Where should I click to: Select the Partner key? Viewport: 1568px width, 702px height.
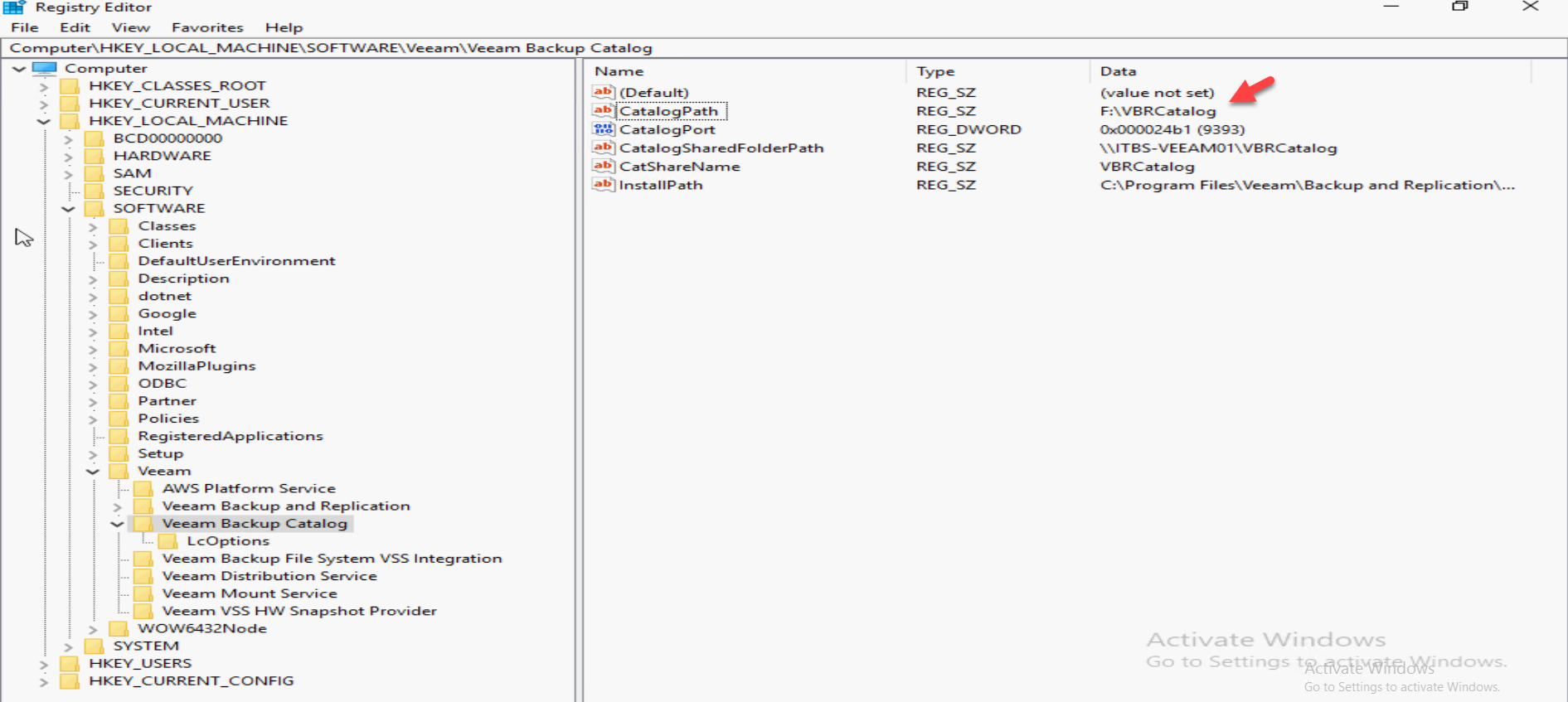pyautogui.click(x=167, y=401)
